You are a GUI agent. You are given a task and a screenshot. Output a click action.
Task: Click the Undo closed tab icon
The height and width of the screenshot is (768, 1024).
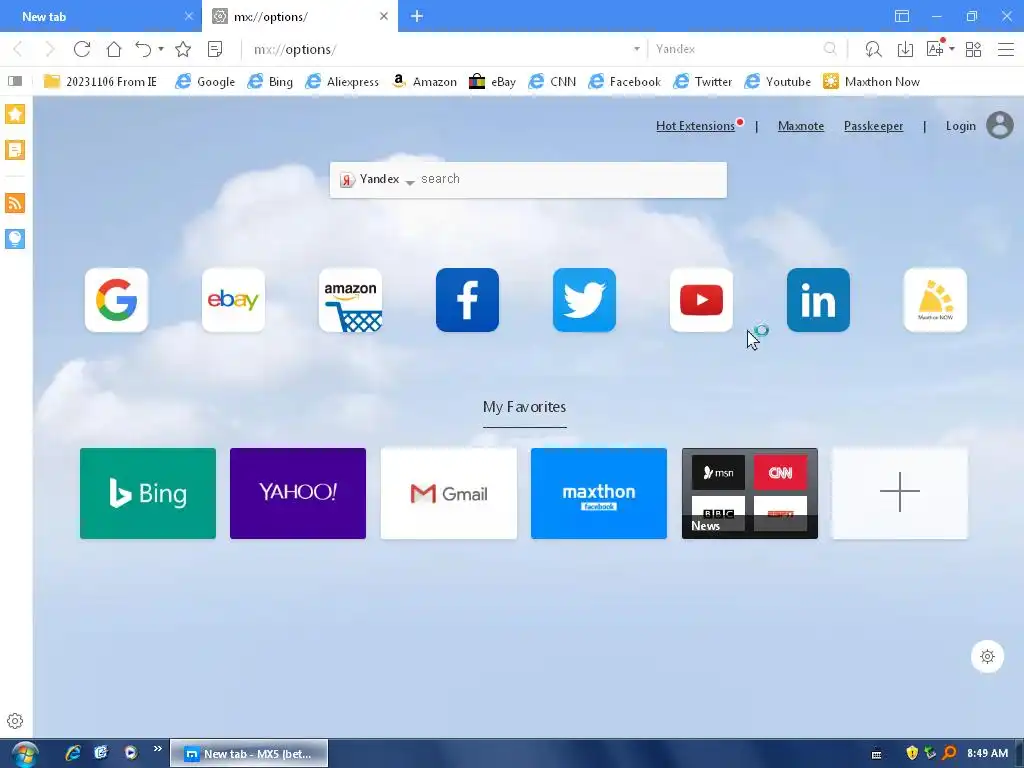pos(143,49)
